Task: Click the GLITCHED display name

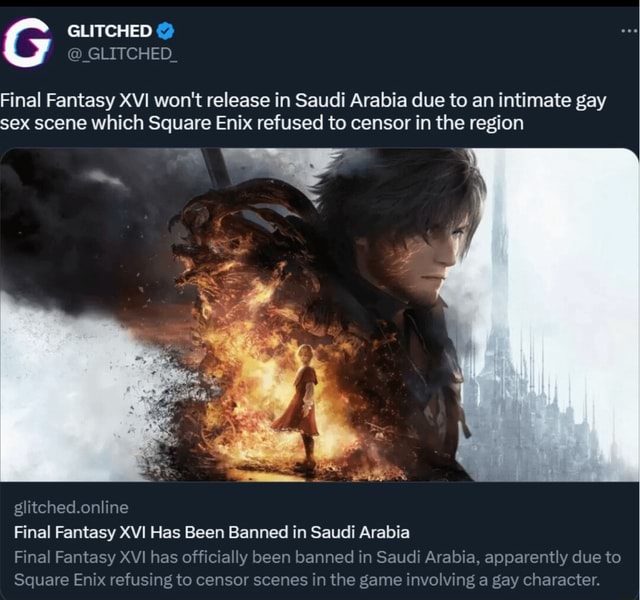Action: 109,31
